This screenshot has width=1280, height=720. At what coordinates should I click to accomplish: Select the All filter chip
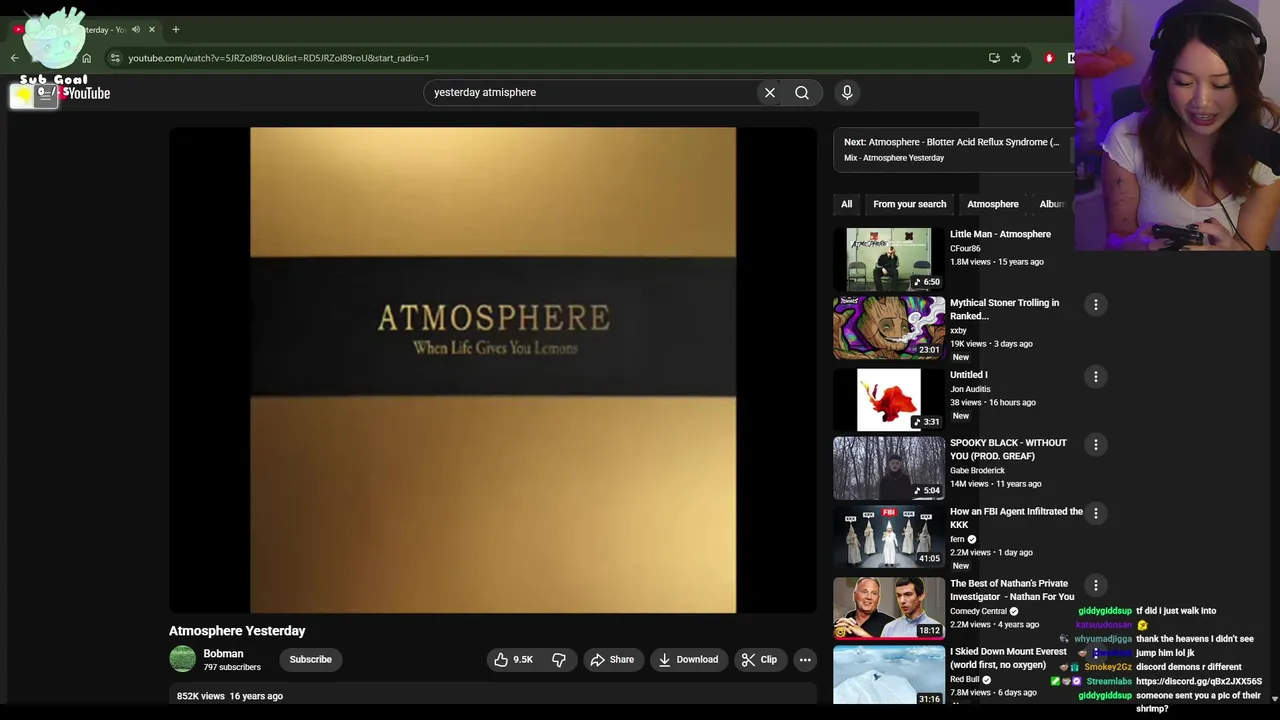(x=846, y=204)
